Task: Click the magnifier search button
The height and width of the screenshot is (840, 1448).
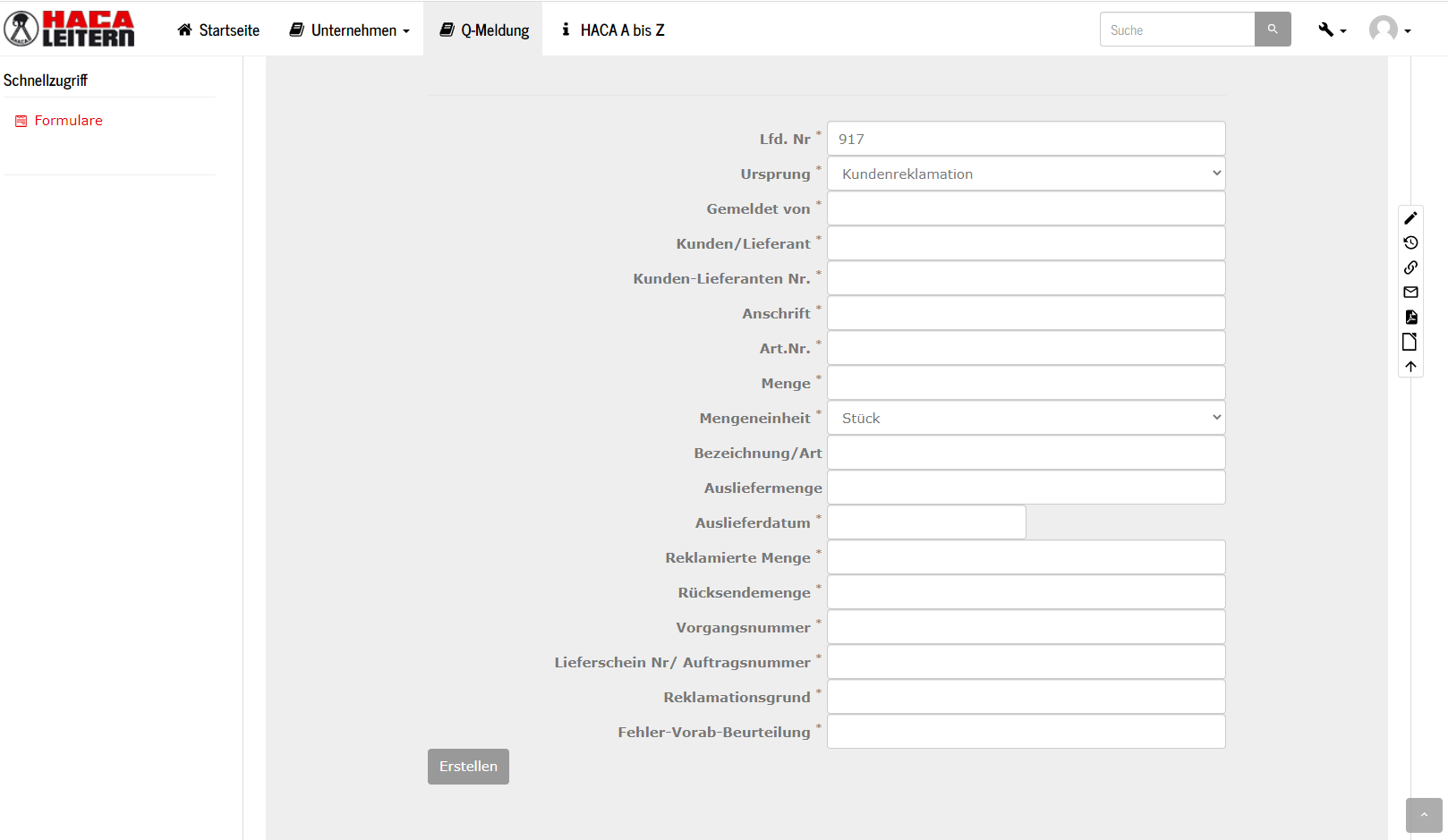Action: (x=1272, y=30)
